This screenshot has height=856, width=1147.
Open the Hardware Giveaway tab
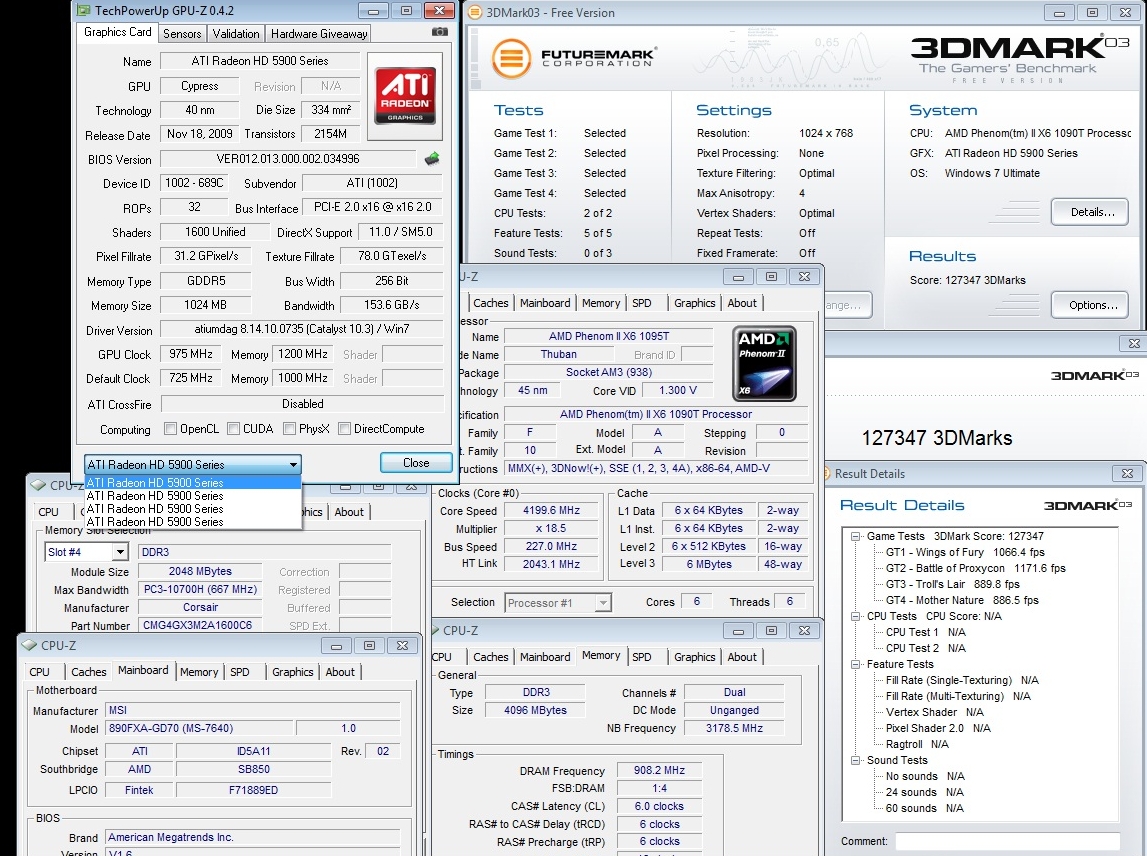pos(319,33)
